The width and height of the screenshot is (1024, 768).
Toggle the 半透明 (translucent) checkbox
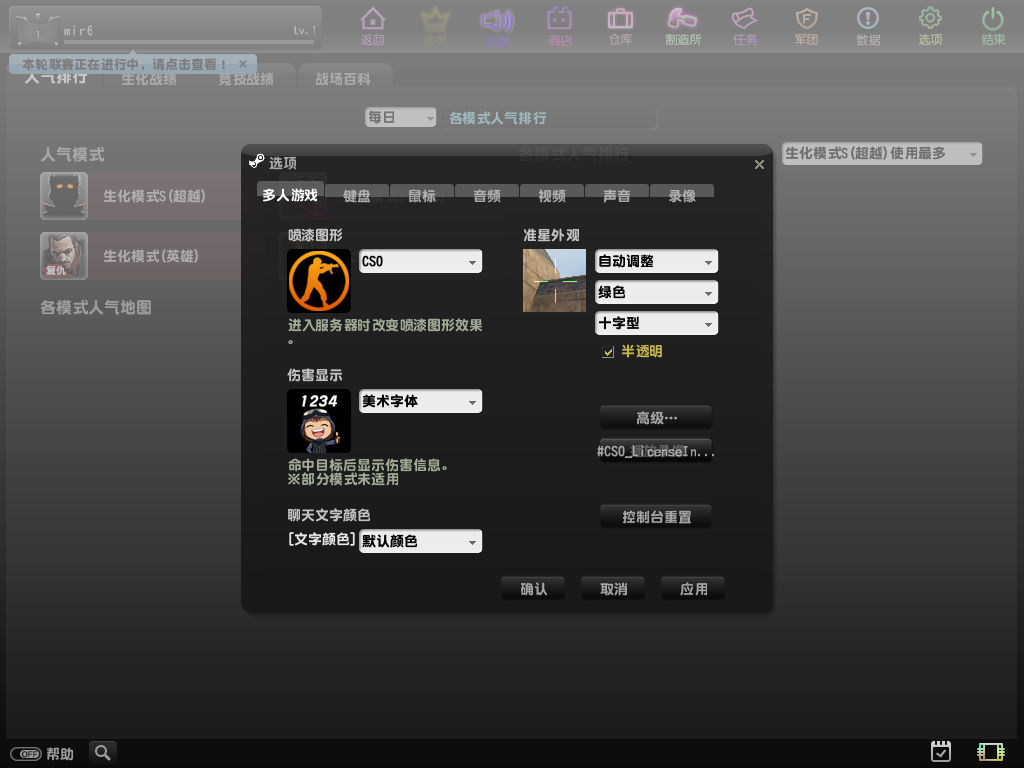tap(608, 352)
